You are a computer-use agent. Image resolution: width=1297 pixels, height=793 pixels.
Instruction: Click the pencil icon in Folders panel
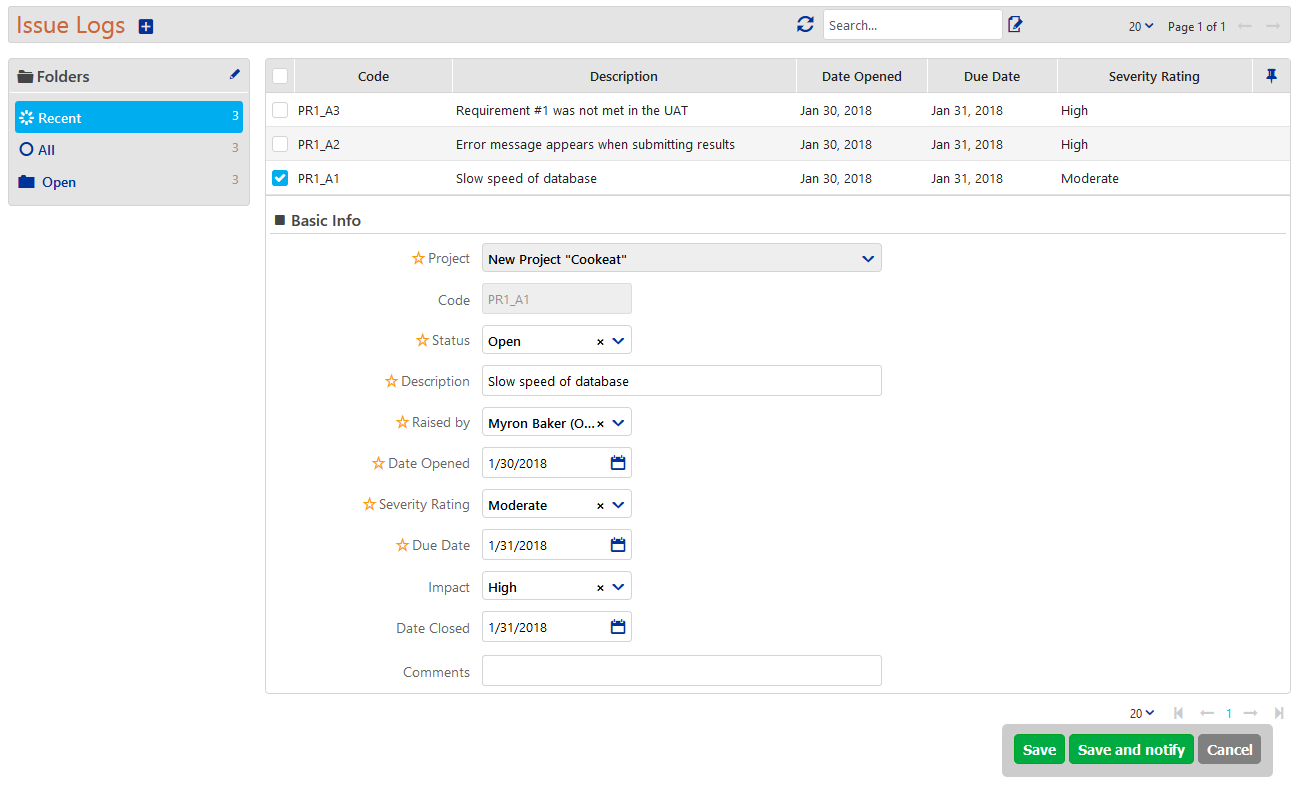point(235,75)
